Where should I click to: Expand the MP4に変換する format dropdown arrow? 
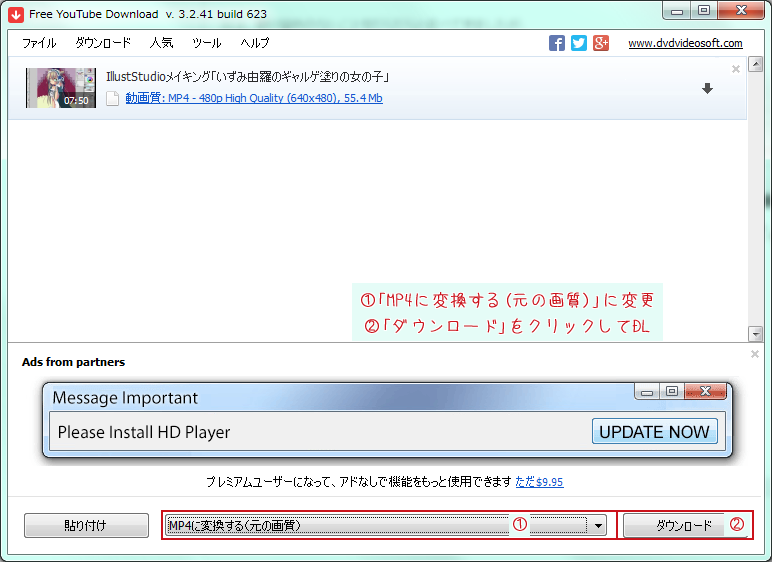coord(598,526)
